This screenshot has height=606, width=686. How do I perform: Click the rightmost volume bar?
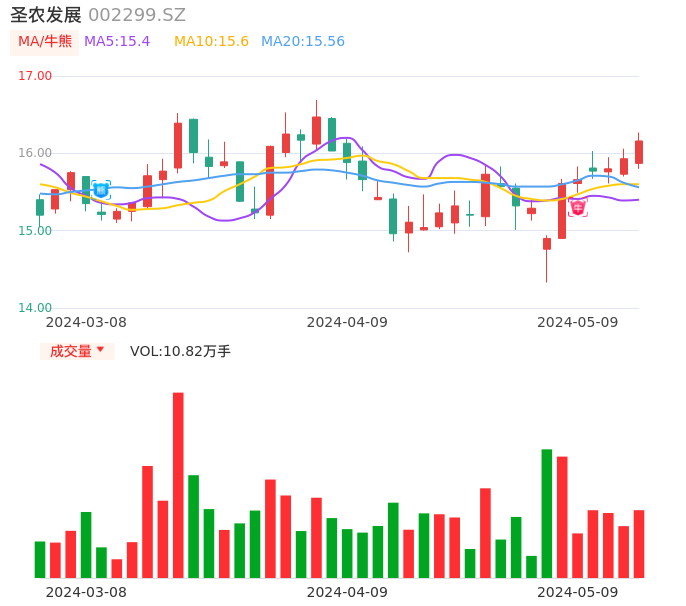639,544
